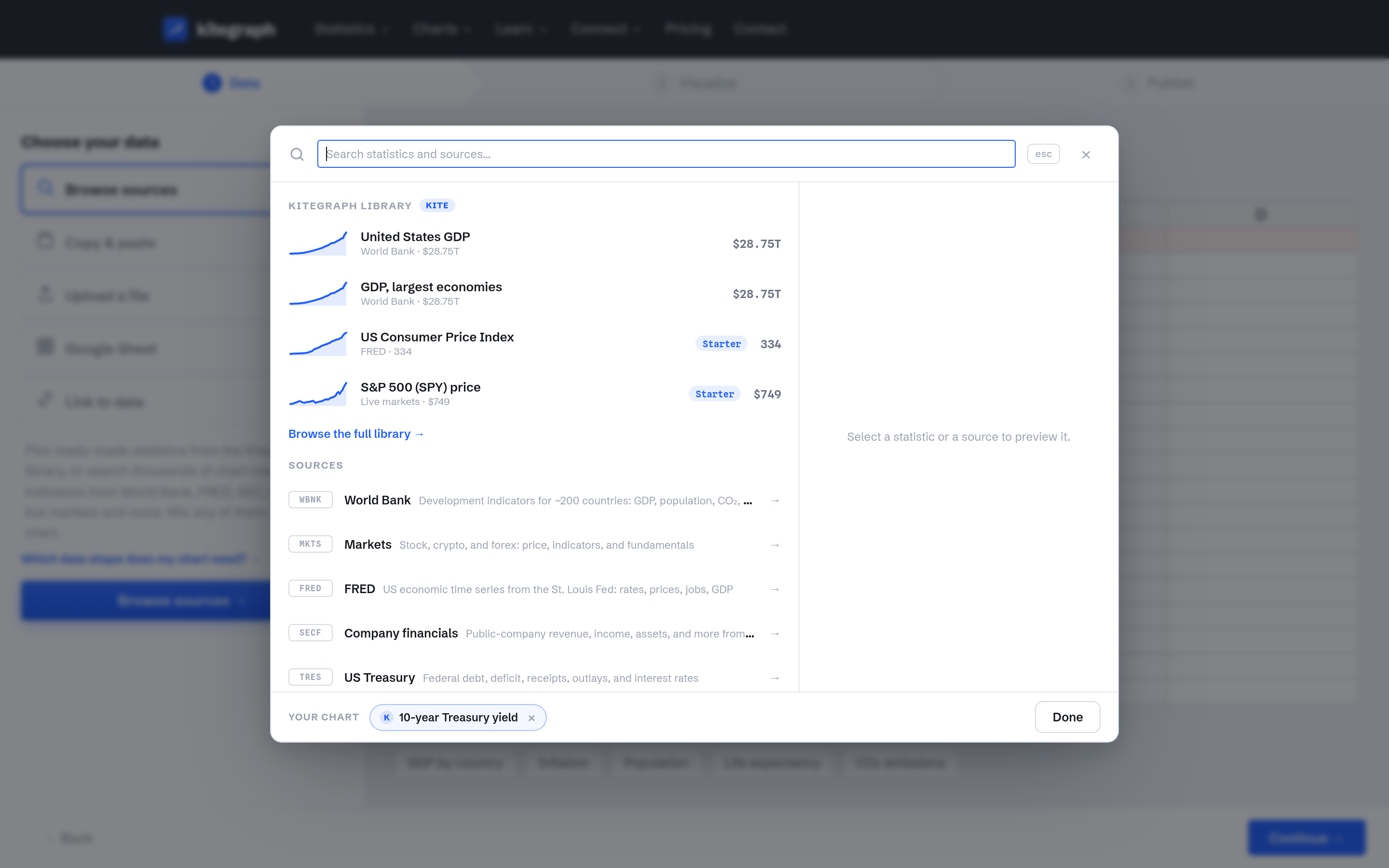Select S&P 500 (SPY) price statistic
This screenshot has width=1389, height=868.
tap(534, 394)
